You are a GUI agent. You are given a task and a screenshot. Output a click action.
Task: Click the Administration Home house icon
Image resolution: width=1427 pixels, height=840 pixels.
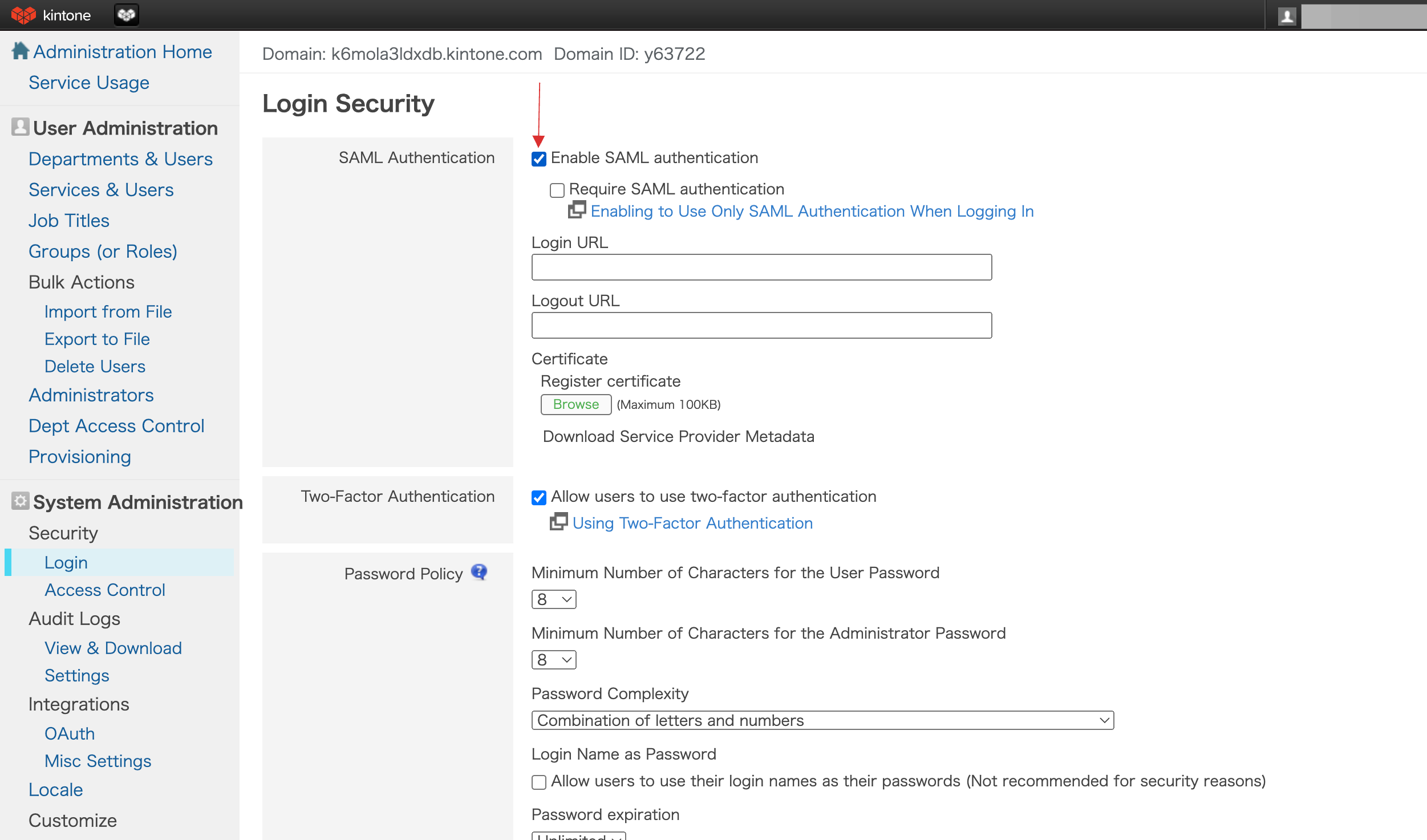pyautogui.click(x=20, y=51)
